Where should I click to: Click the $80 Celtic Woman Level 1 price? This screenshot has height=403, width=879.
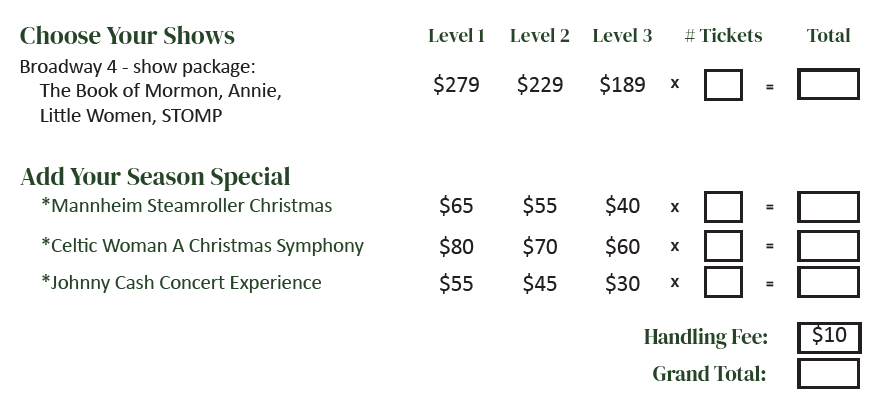(x=456, y=247)
